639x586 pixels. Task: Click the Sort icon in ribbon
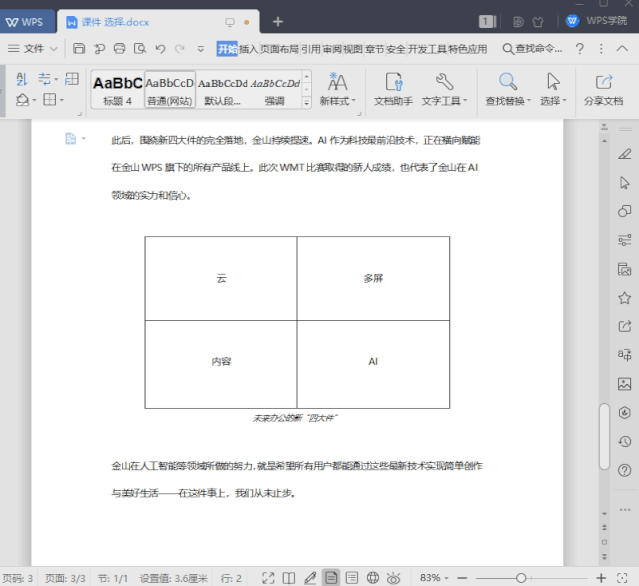(22, 79)
